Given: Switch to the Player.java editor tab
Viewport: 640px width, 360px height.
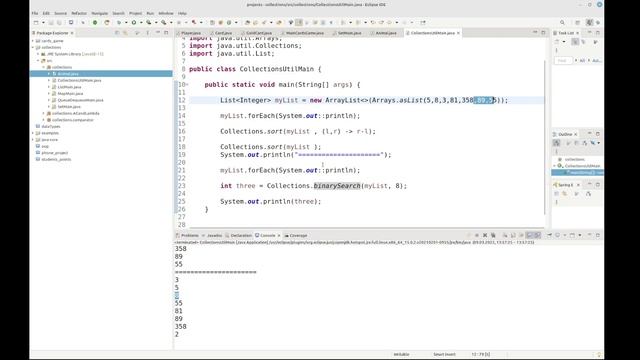Looking at the screenshot, I should pos(191,33).
